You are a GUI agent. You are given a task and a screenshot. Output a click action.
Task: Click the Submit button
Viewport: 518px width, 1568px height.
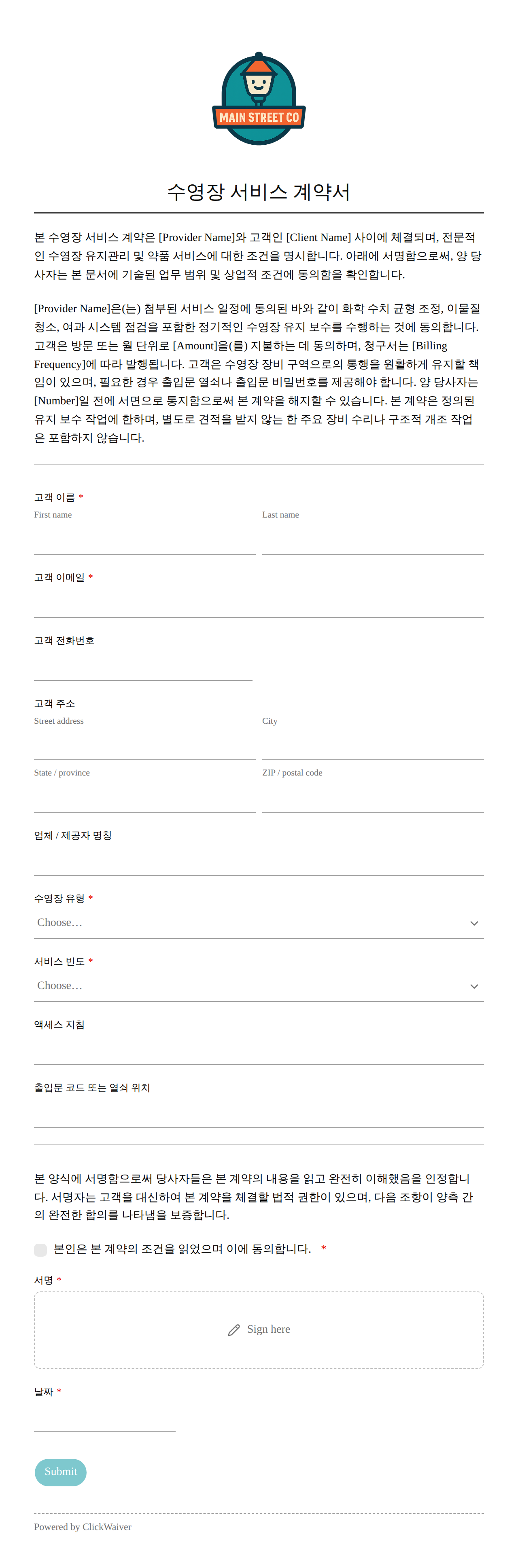point(60,1472)
